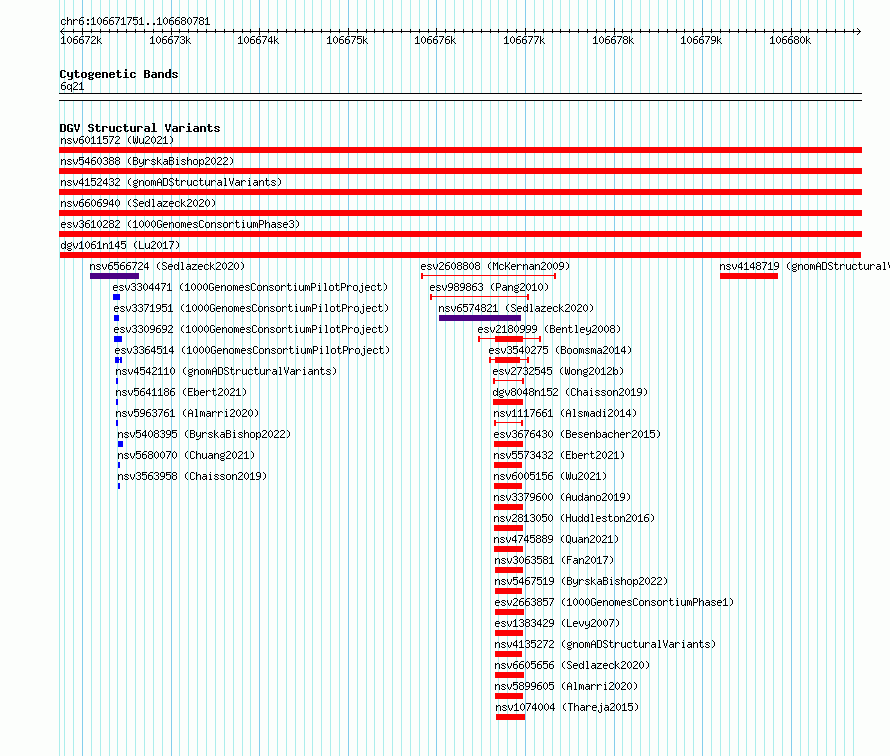Open nsv4135272 (gnomADStructuralVariants) label

tap(605, 644)
